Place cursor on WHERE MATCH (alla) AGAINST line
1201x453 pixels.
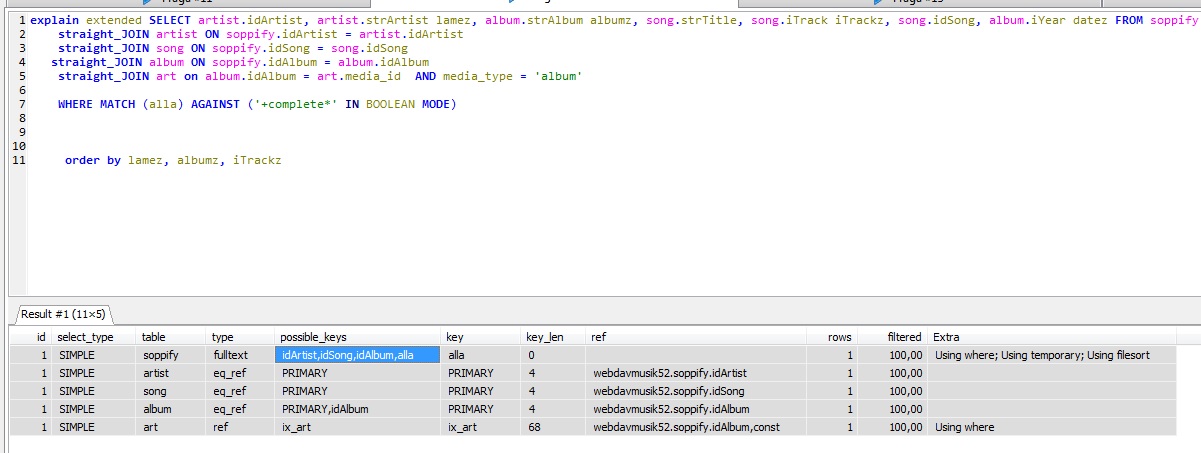(257, 104)
